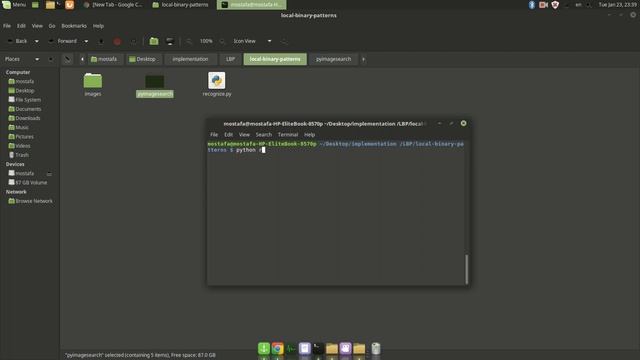The width and height of the screenshot is (640, 360).
Task: Open the Terminal menu in terminal window
Action: pos(288,134)
